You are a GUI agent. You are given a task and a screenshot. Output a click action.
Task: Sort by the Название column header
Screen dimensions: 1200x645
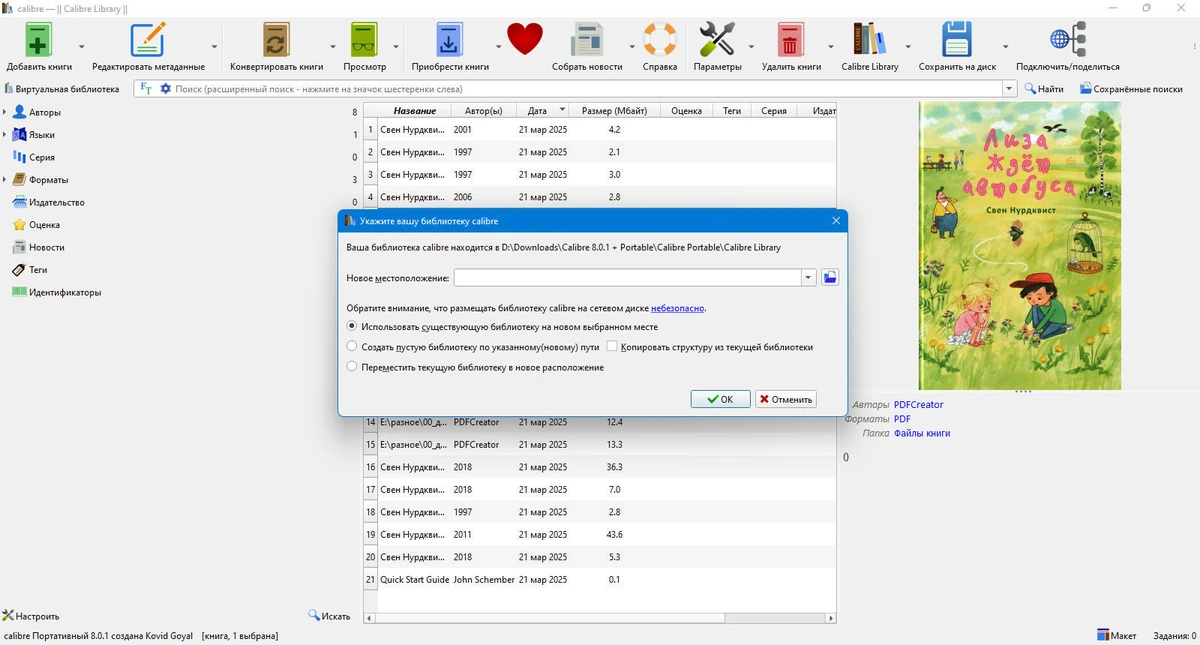click(x=414, y=111)
